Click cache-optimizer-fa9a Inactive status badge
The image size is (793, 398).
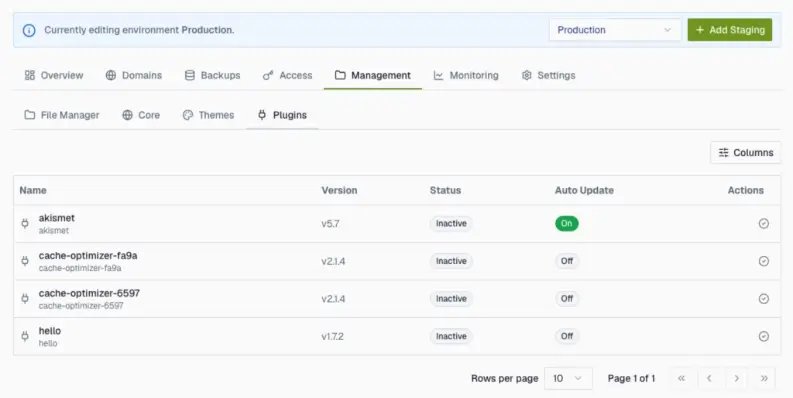point(451,261)
